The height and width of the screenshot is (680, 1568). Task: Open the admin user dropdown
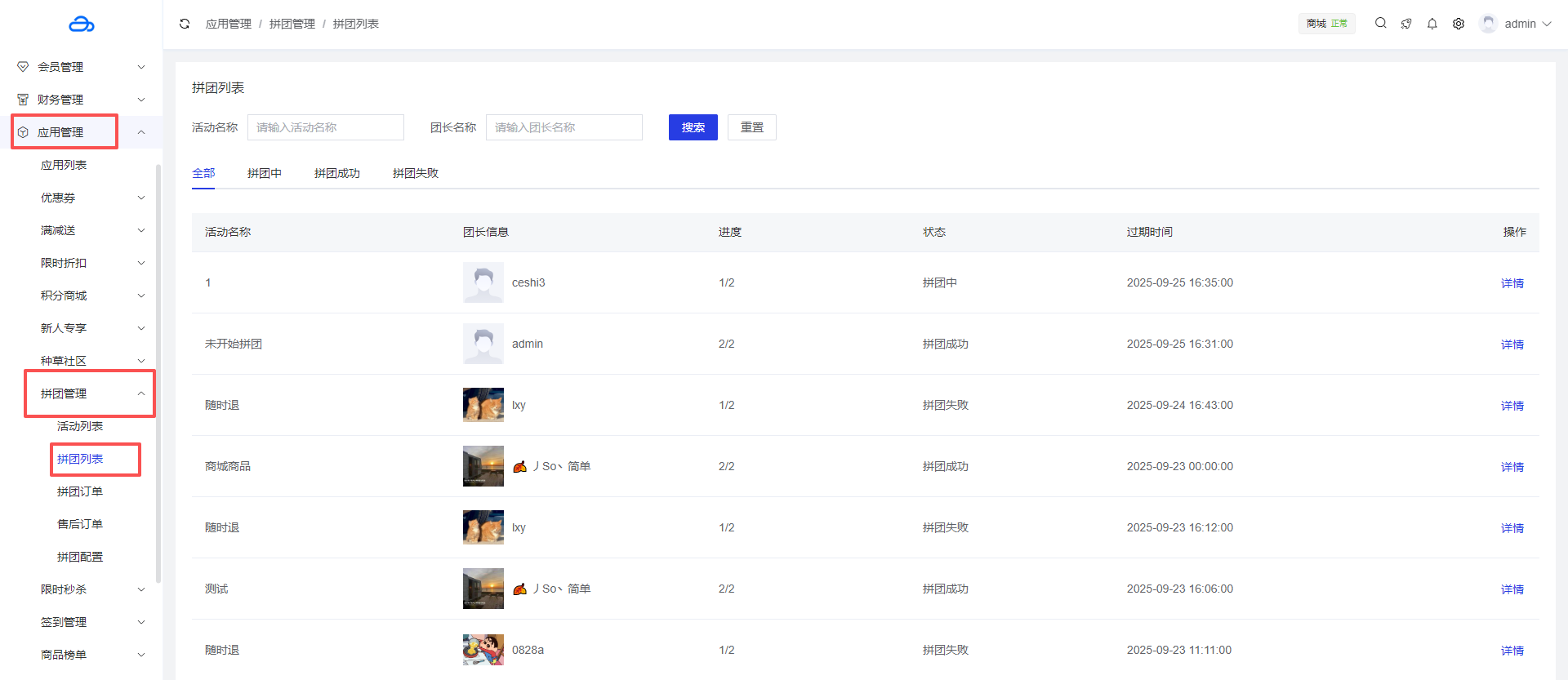coord(1517,24)
